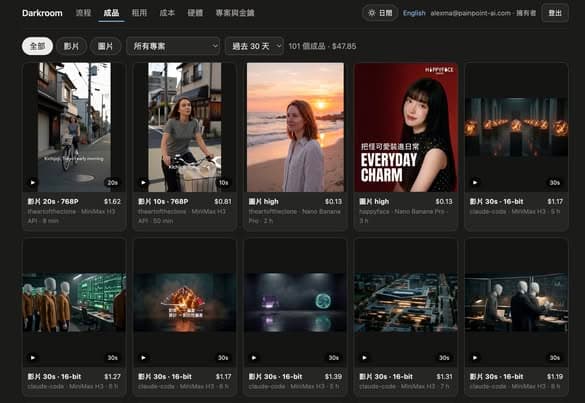Play the $1.19 video
Viewport: 585px width, 403px height.
tap(475, 357)
